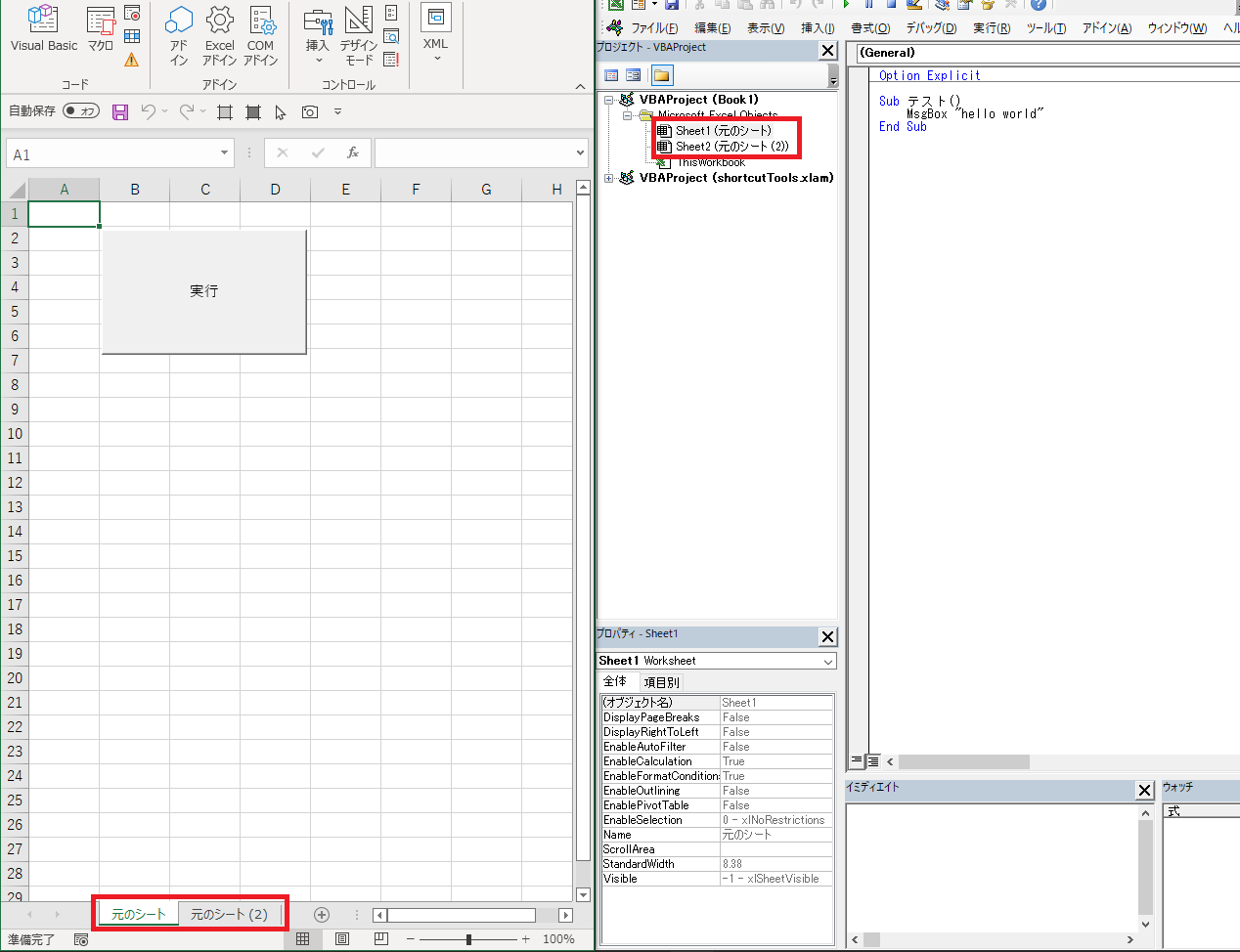The width and height of the screenshot is (1240, 952).
Task: Expand the VBAProject (shortcutTools.xlam) node
Action: point(609,178)
